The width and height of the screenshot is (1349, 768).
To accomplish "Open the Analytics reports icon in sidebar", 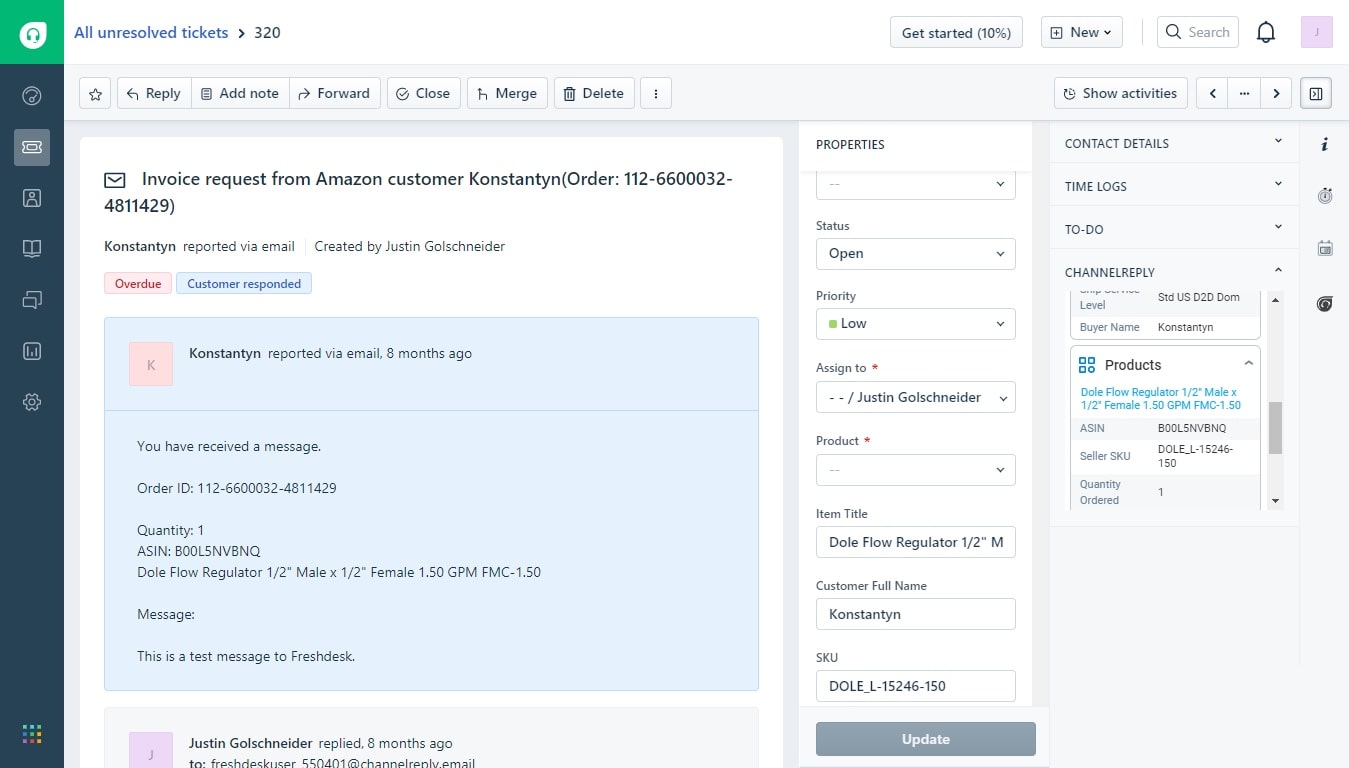I will [x=31, y=351].
